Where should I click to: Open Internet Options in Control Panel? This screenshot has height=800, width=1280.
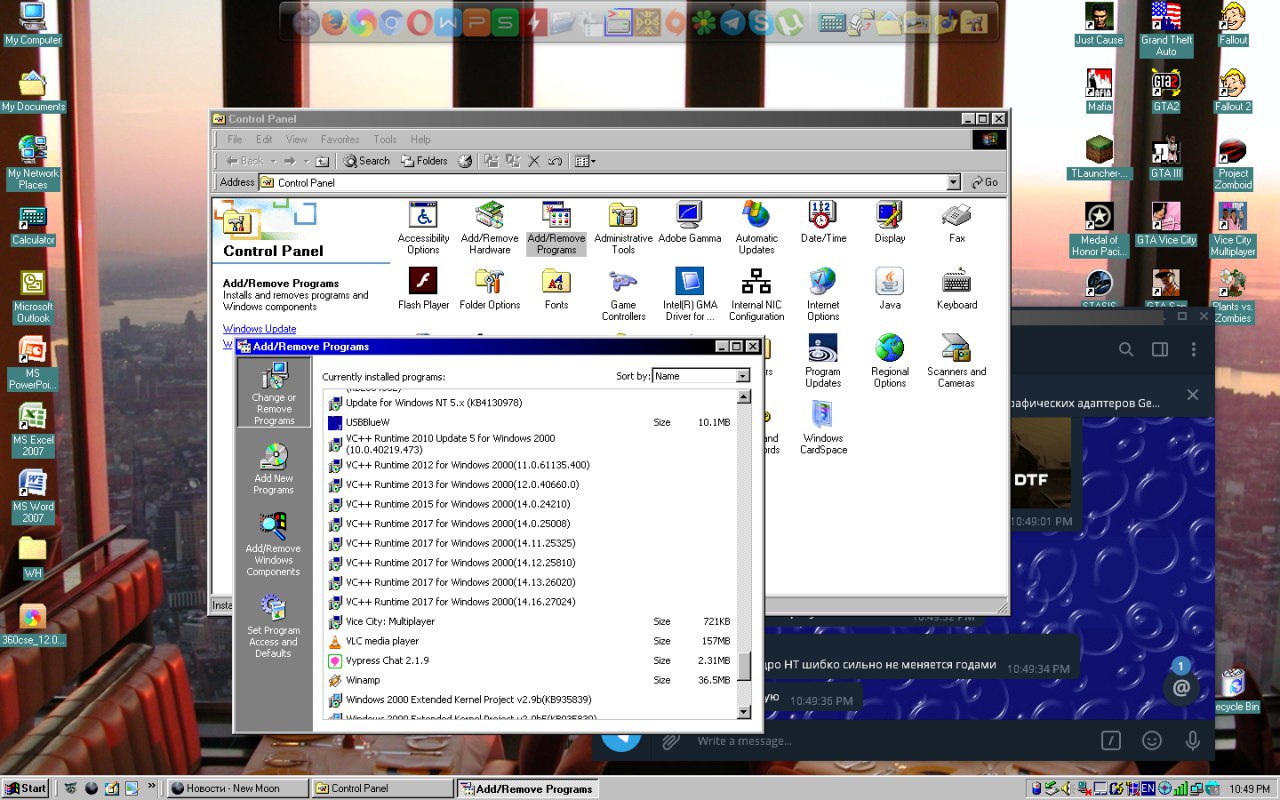823,294
